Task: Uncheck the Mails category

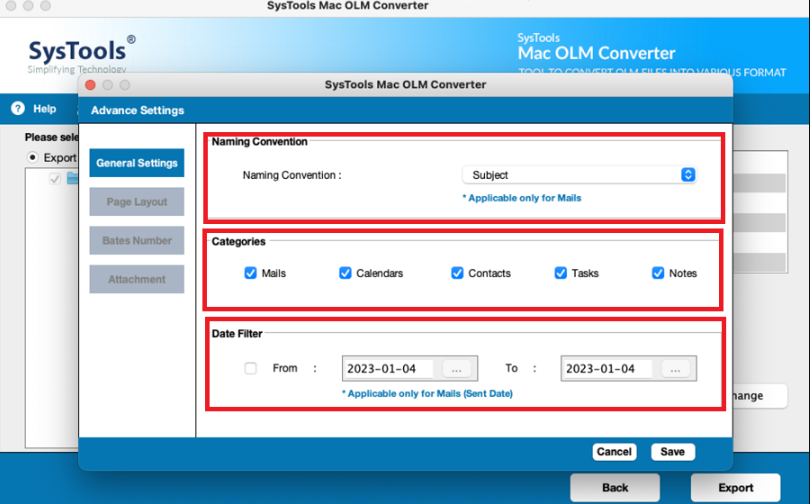Action: tap(251, 273)
